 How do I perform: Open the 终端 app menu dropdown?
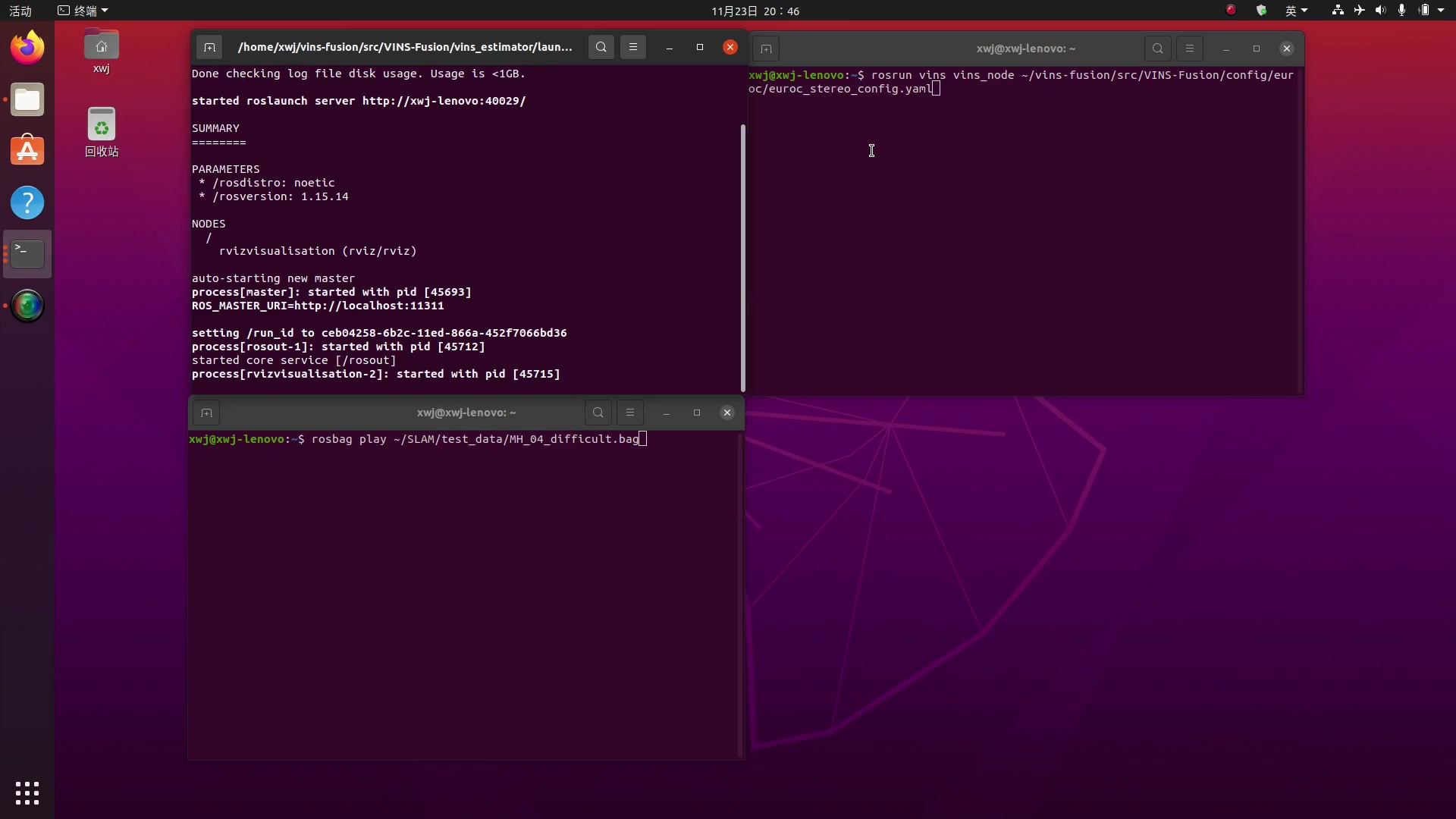[83, 11]
